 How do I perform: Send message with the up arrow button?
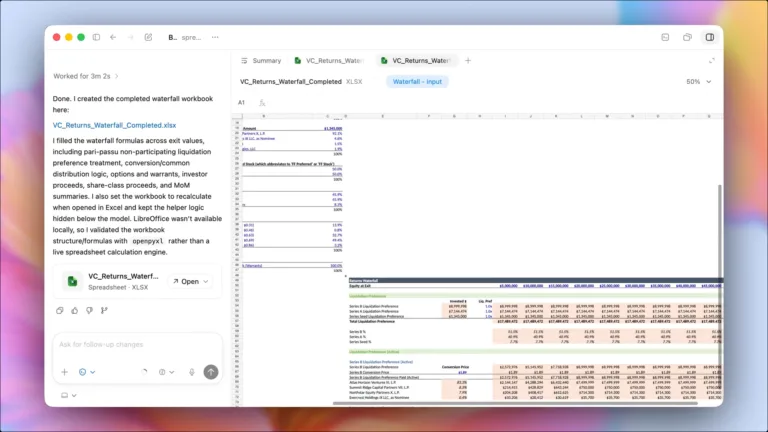click(211, 372)
